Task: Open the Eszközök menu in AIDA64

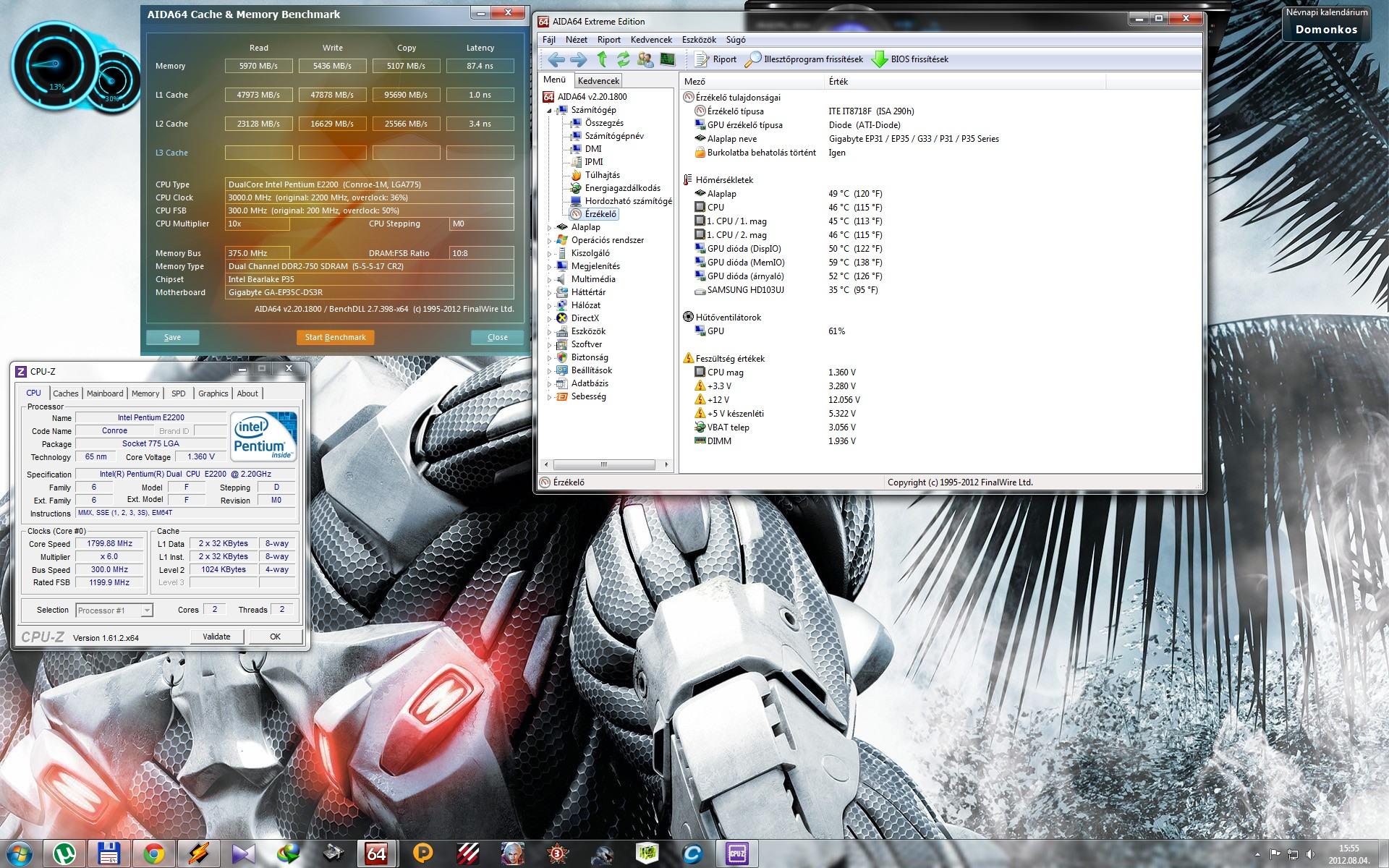Action: coord(699,40)
